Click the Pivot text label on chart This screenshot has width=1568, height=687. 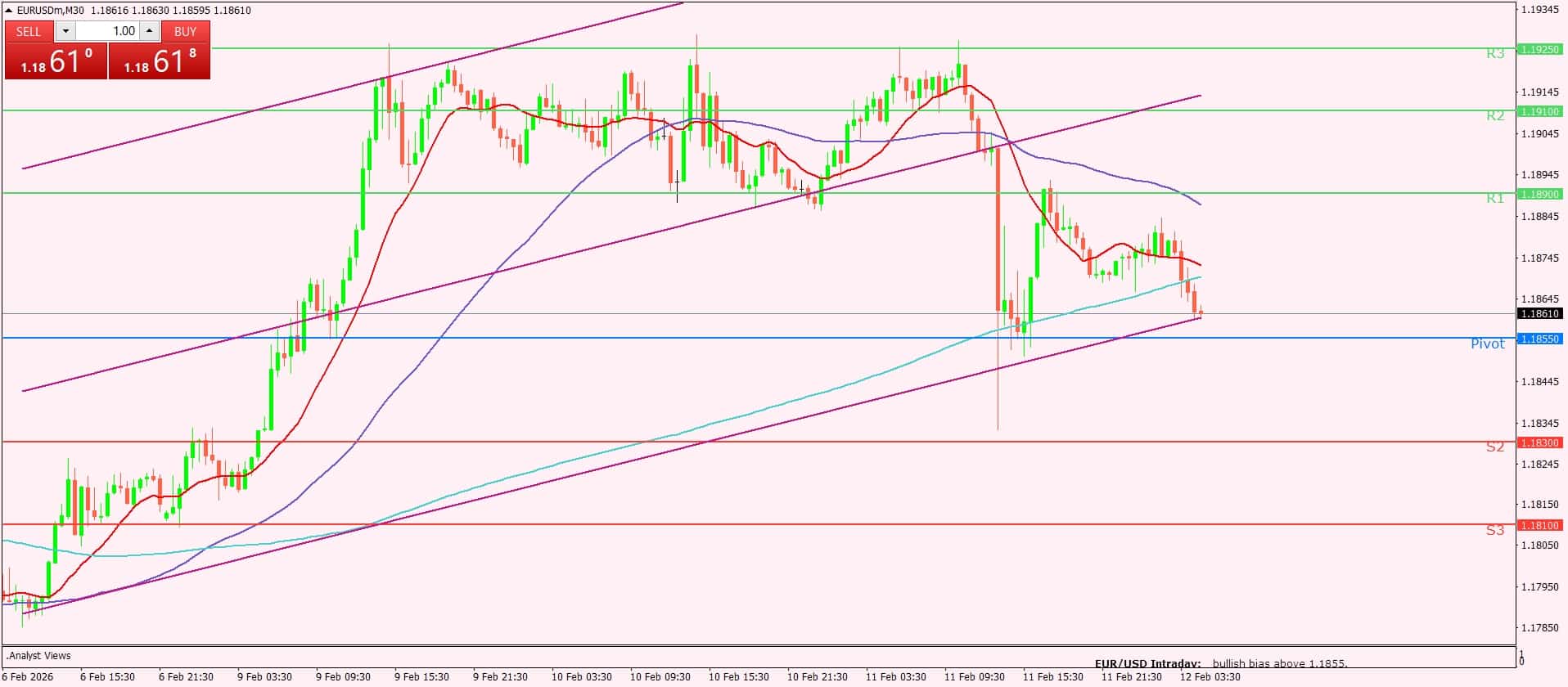click(x=1487, y=344)
